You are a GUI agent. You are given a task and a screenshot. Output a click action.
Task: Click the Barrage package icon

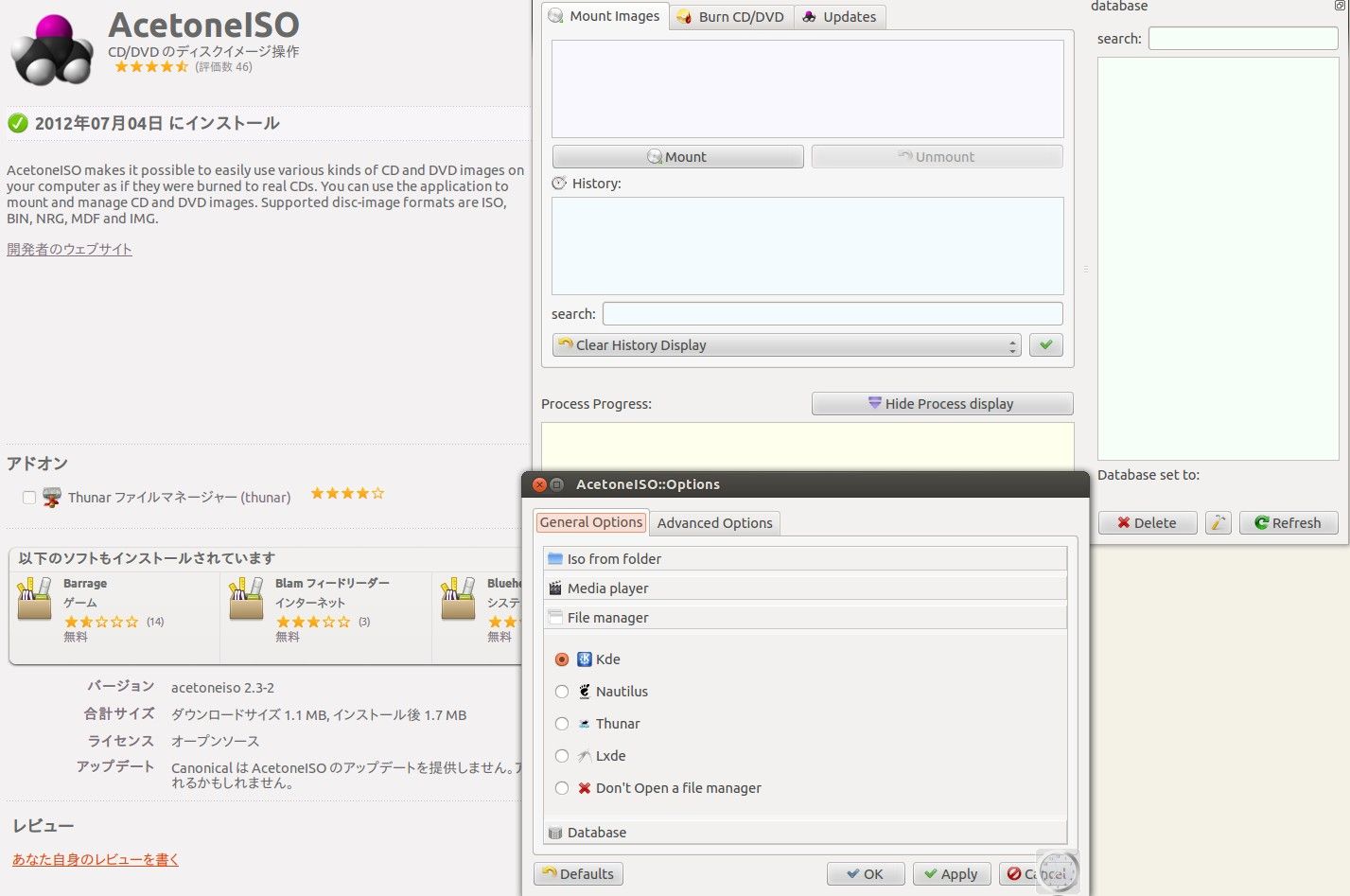click(34, 599)
